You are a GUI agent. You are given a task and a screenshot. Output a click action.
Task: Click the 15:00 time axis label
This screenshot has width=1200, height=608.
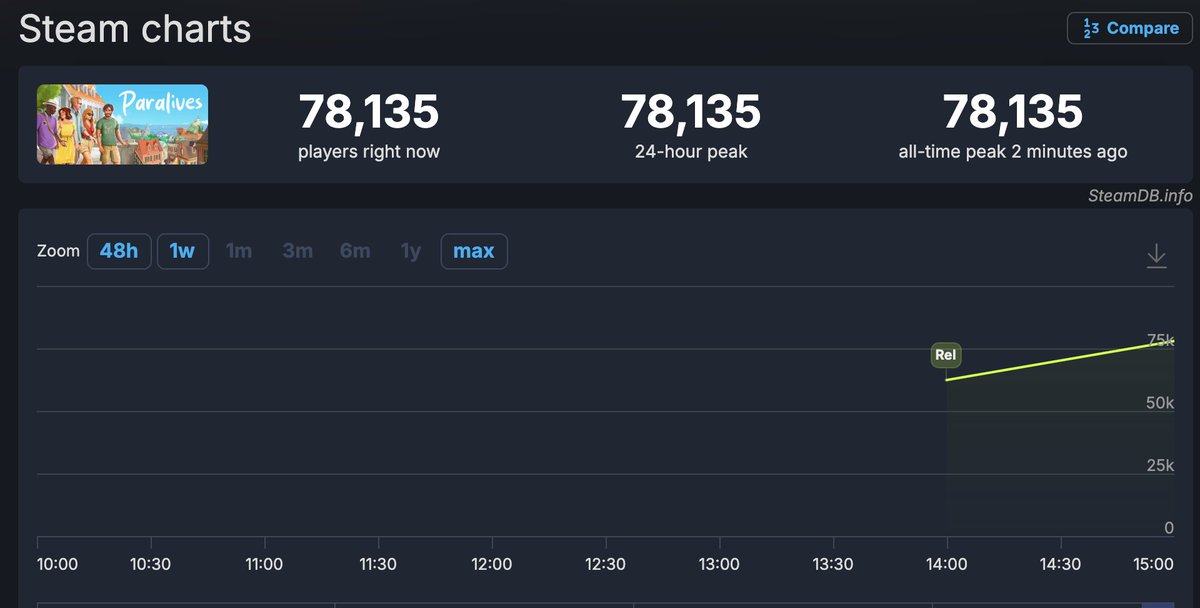[x=1153, y=564]
